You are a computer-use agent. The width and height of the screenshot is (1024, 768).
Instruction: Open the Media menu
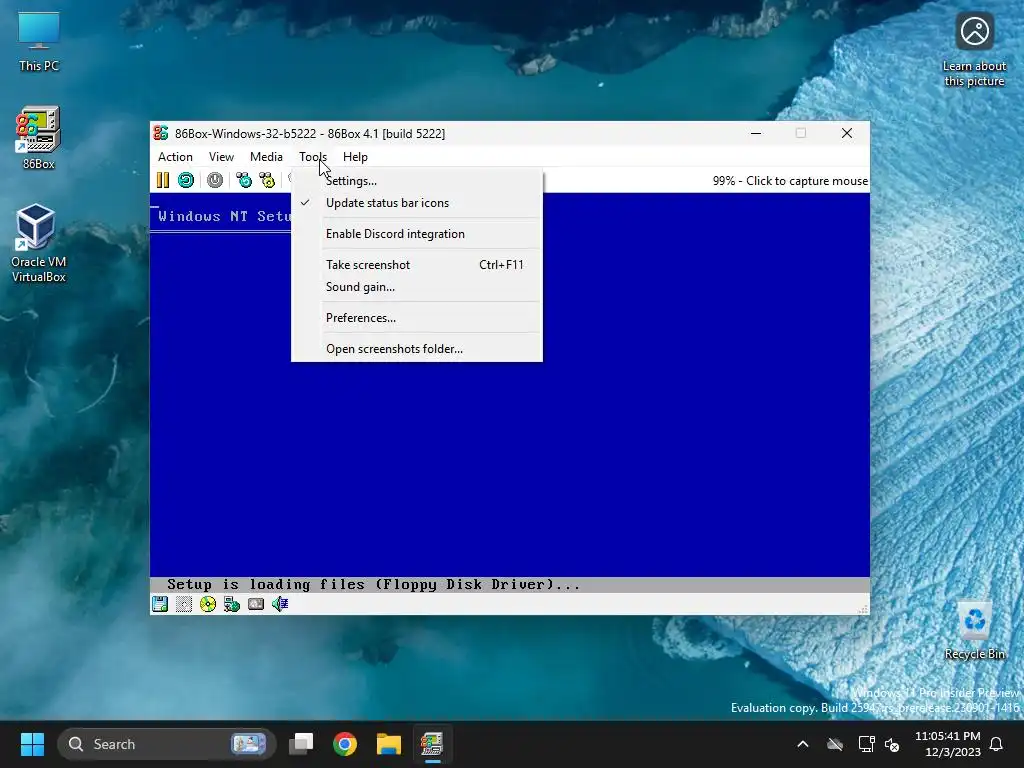(x=266, y=157)
